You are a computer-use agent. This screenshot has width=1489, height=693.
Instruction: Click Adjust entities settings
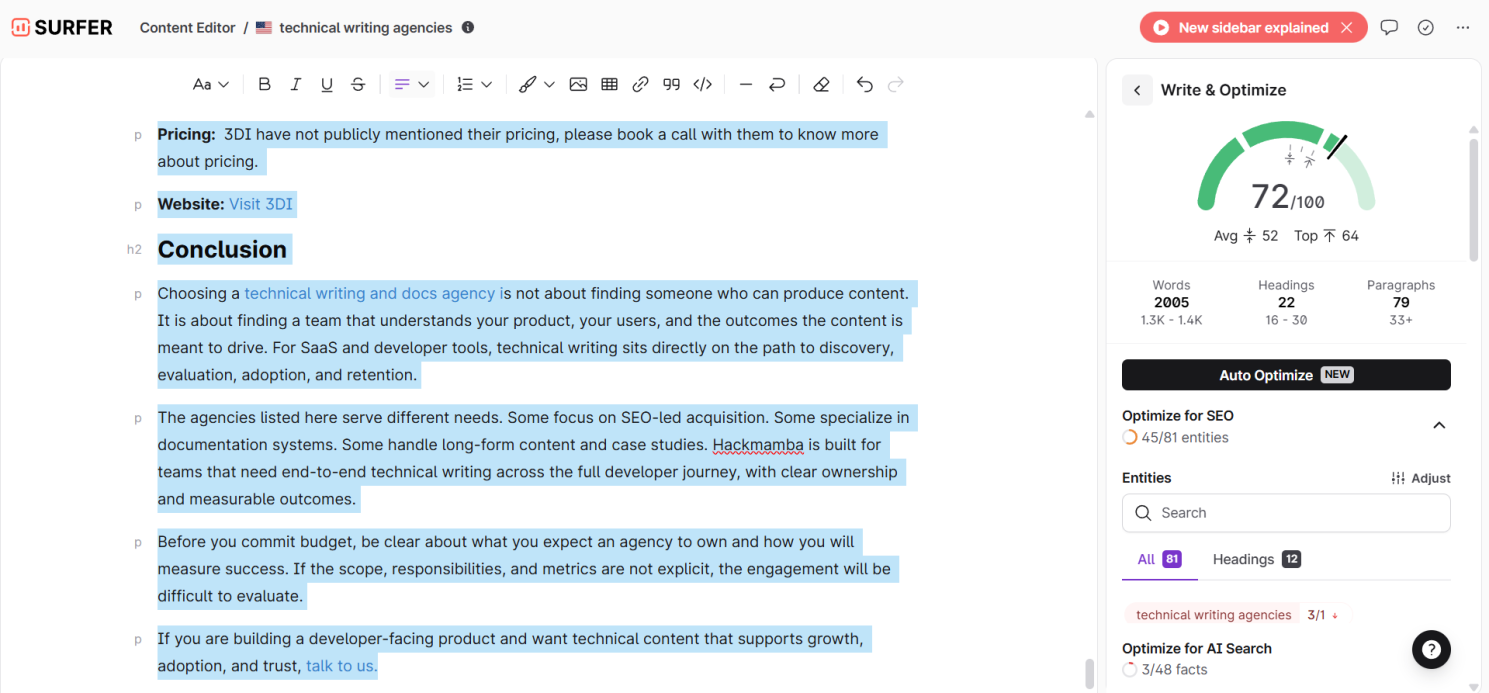[1421, 478]
